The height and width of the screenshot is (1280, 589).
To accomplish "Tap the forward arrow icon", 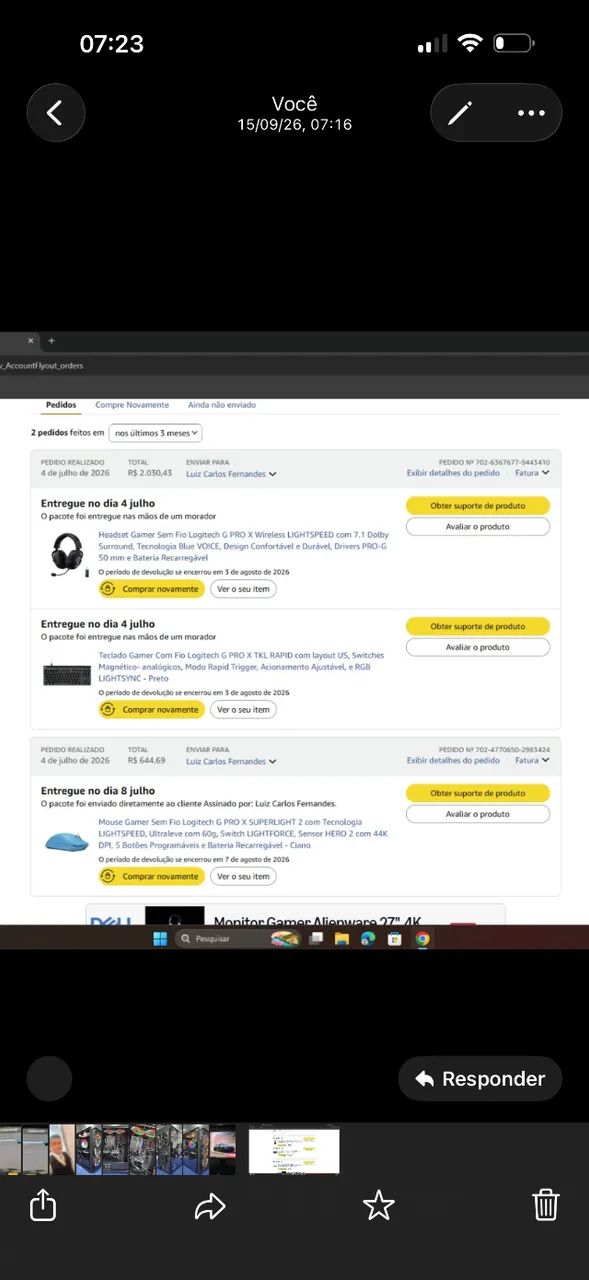I will point(210,1206).
